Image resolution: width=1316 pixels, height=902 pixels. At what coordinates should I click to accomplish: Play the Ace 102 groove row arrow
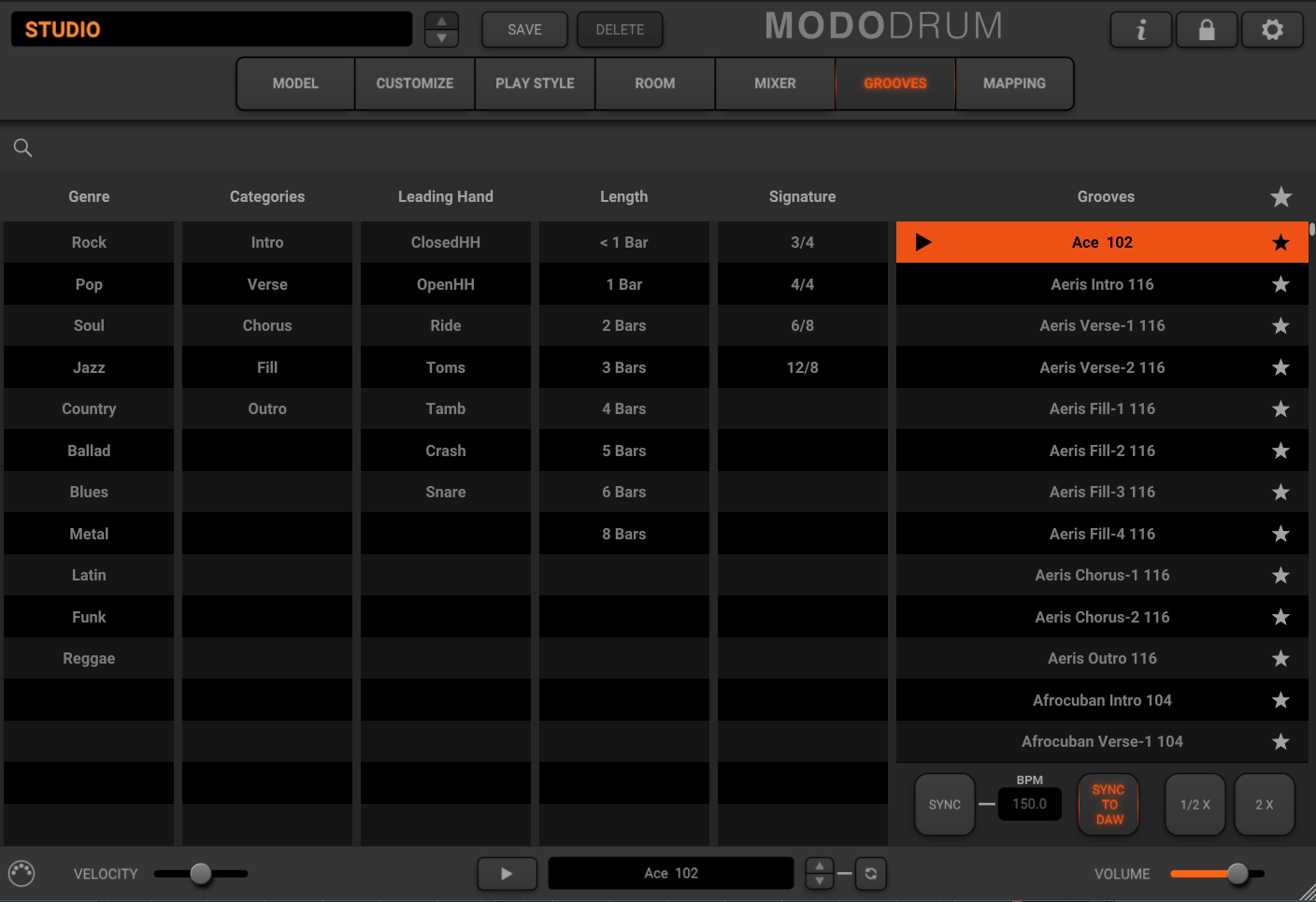[923, 243]
